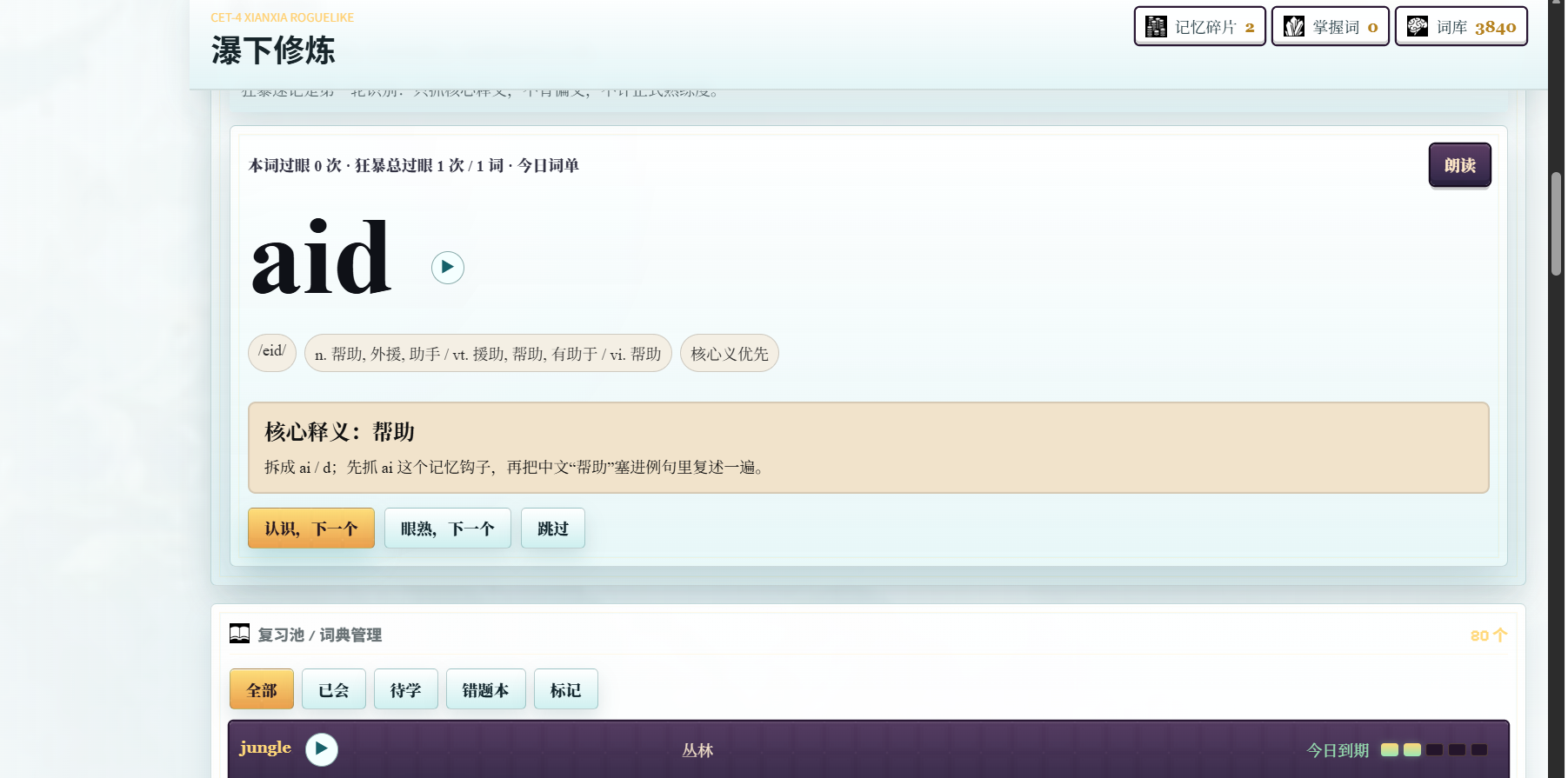Click the 核心义优先 tag

coord(730,353)
